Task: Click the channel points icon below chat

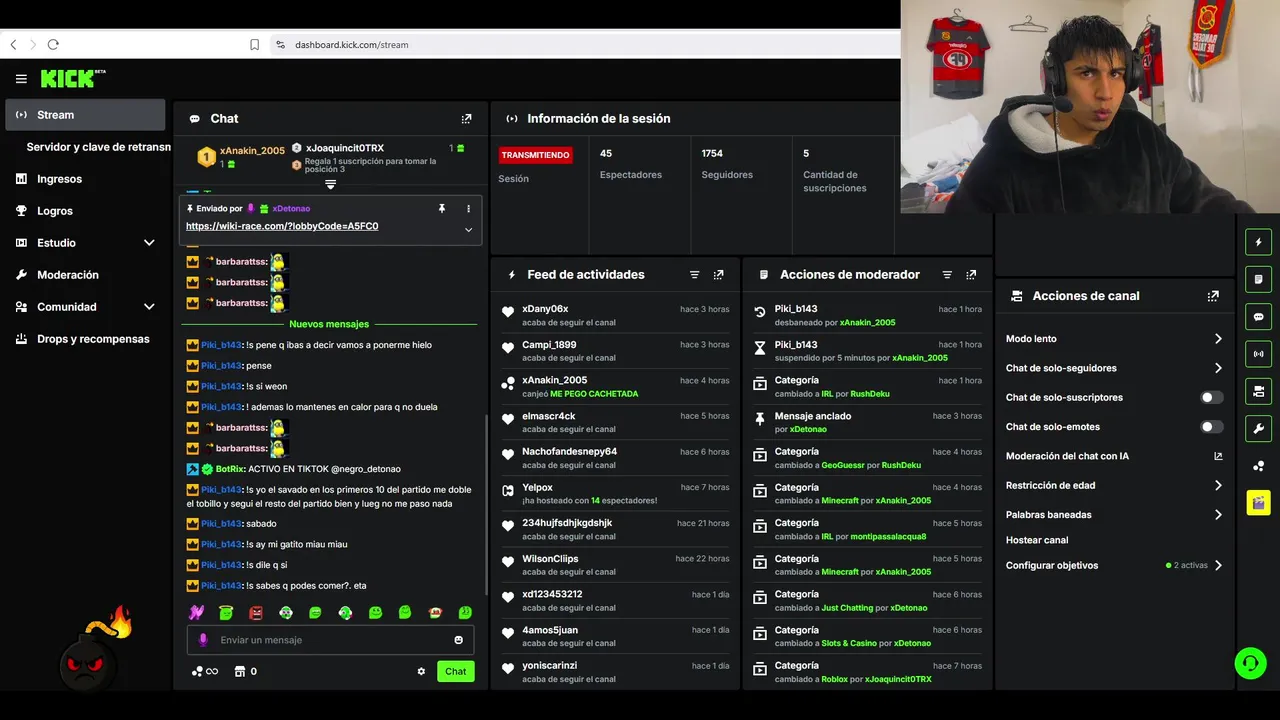Action: 198,672
